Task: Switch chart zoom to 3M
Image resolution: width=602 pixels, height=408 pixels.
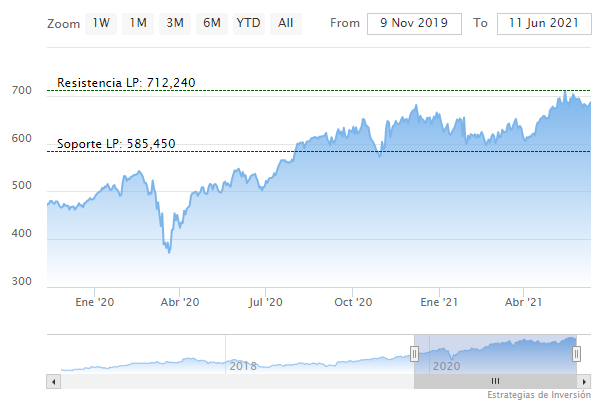Action: click(x=175, y=22)
